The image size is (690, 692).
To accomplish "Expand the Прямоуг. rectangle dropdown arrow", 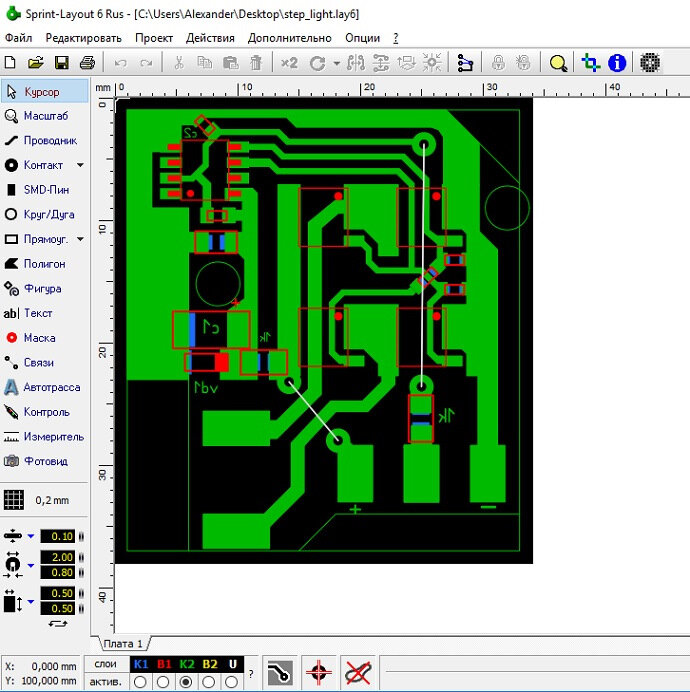I will [80, 239].
